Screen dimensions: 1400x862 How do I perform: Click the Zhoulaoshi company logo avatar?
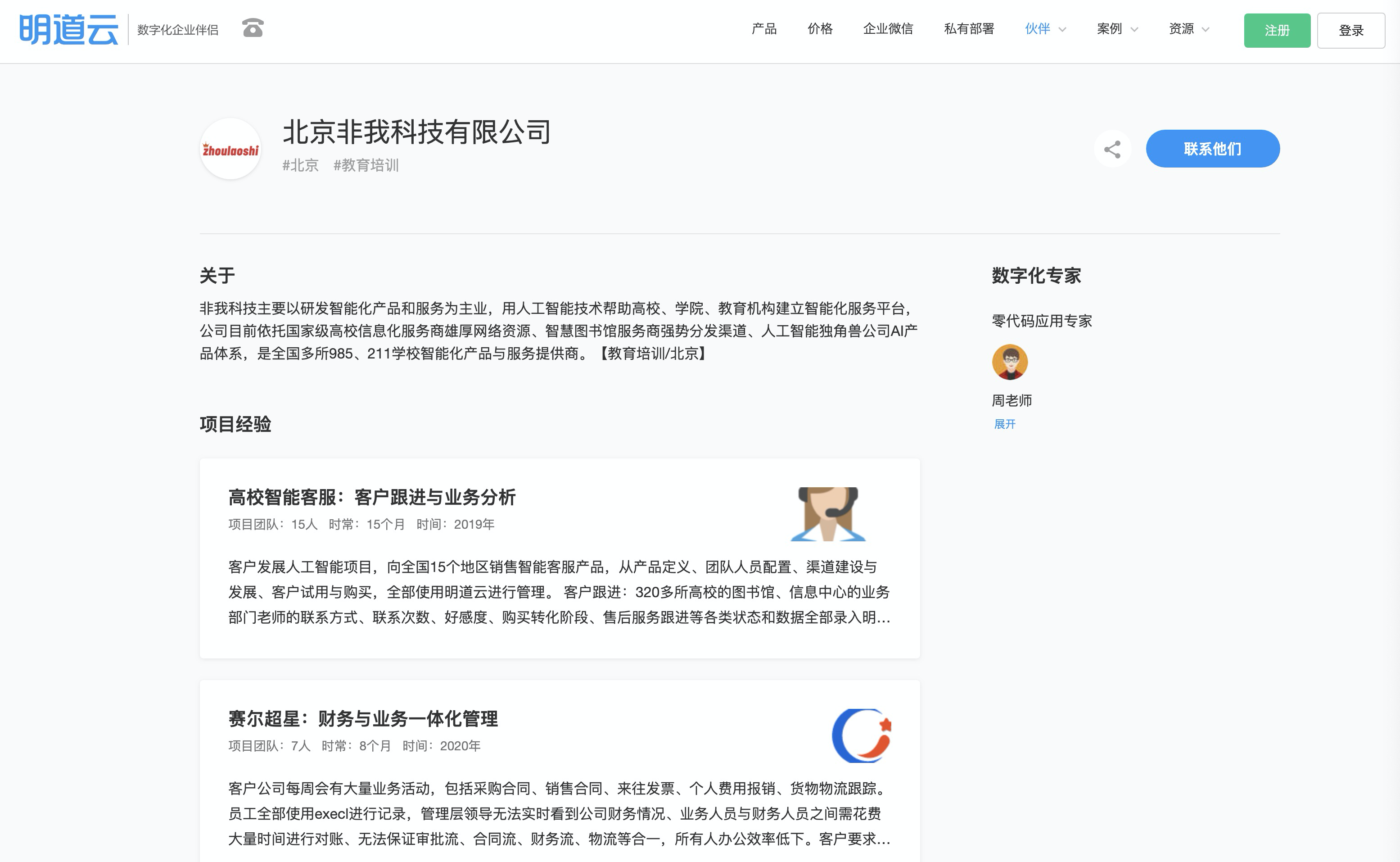pyautogui.click(x=230, y=150)
